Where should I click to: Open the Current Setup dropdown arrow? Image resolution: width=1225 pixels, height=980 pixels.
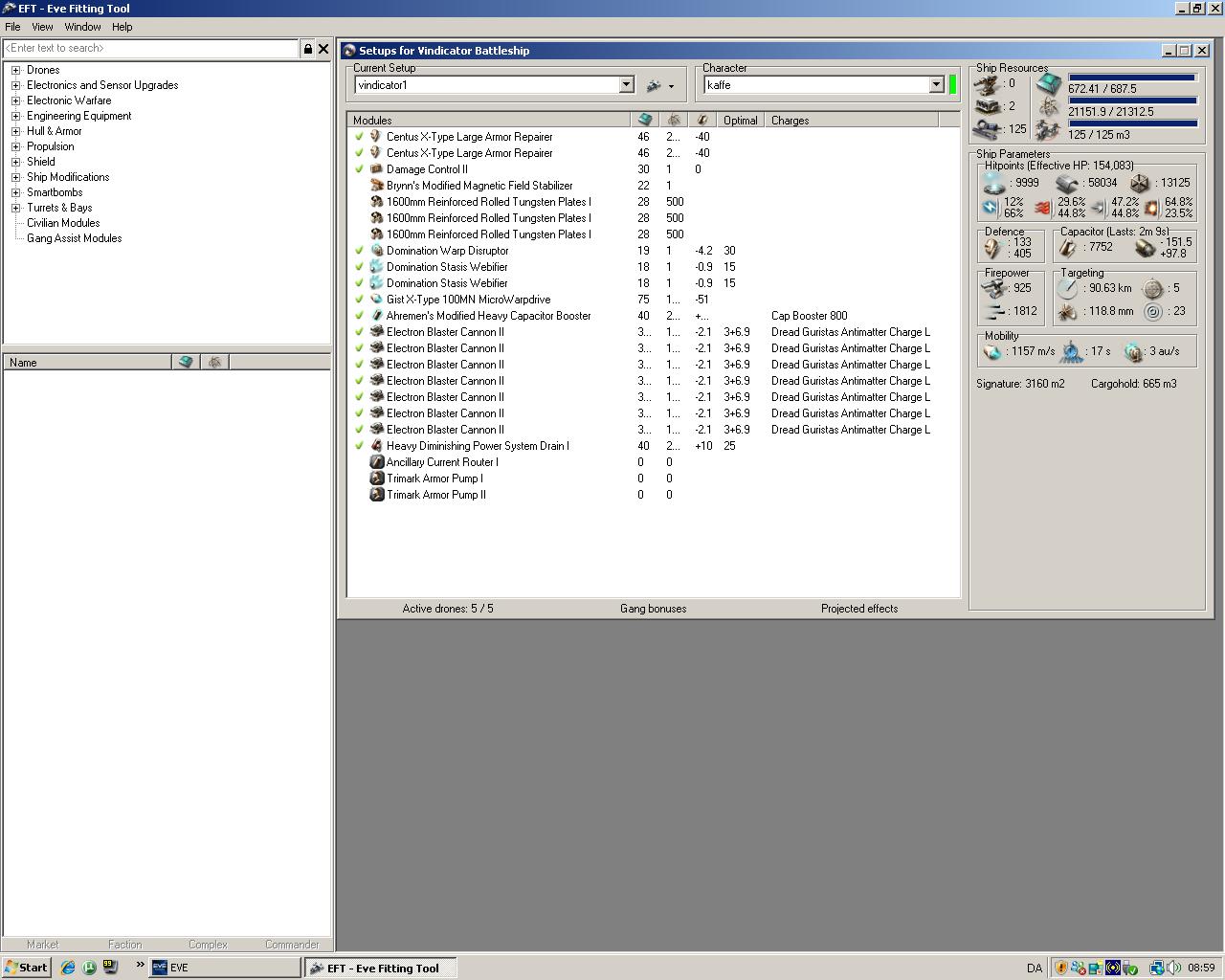click(626, 85)
